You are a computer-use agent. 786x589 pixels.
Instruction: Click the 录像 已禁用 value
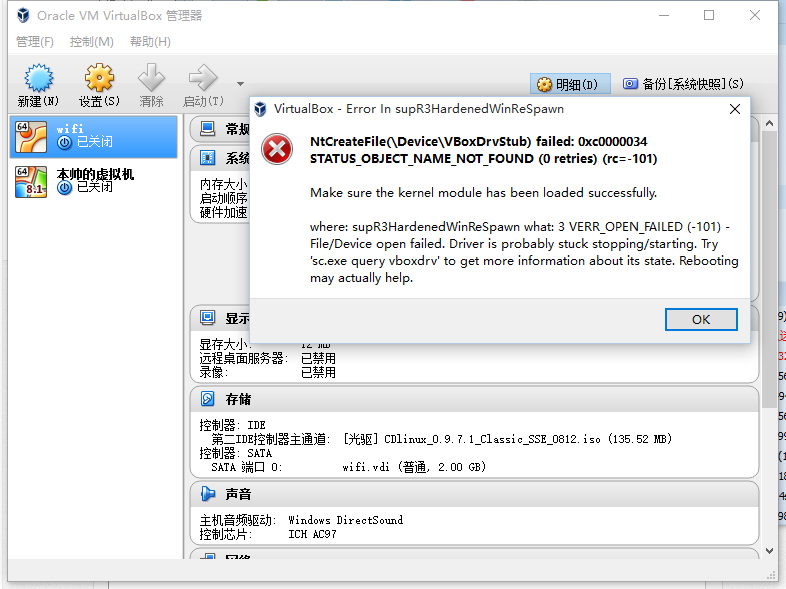[x=318, y=372]
